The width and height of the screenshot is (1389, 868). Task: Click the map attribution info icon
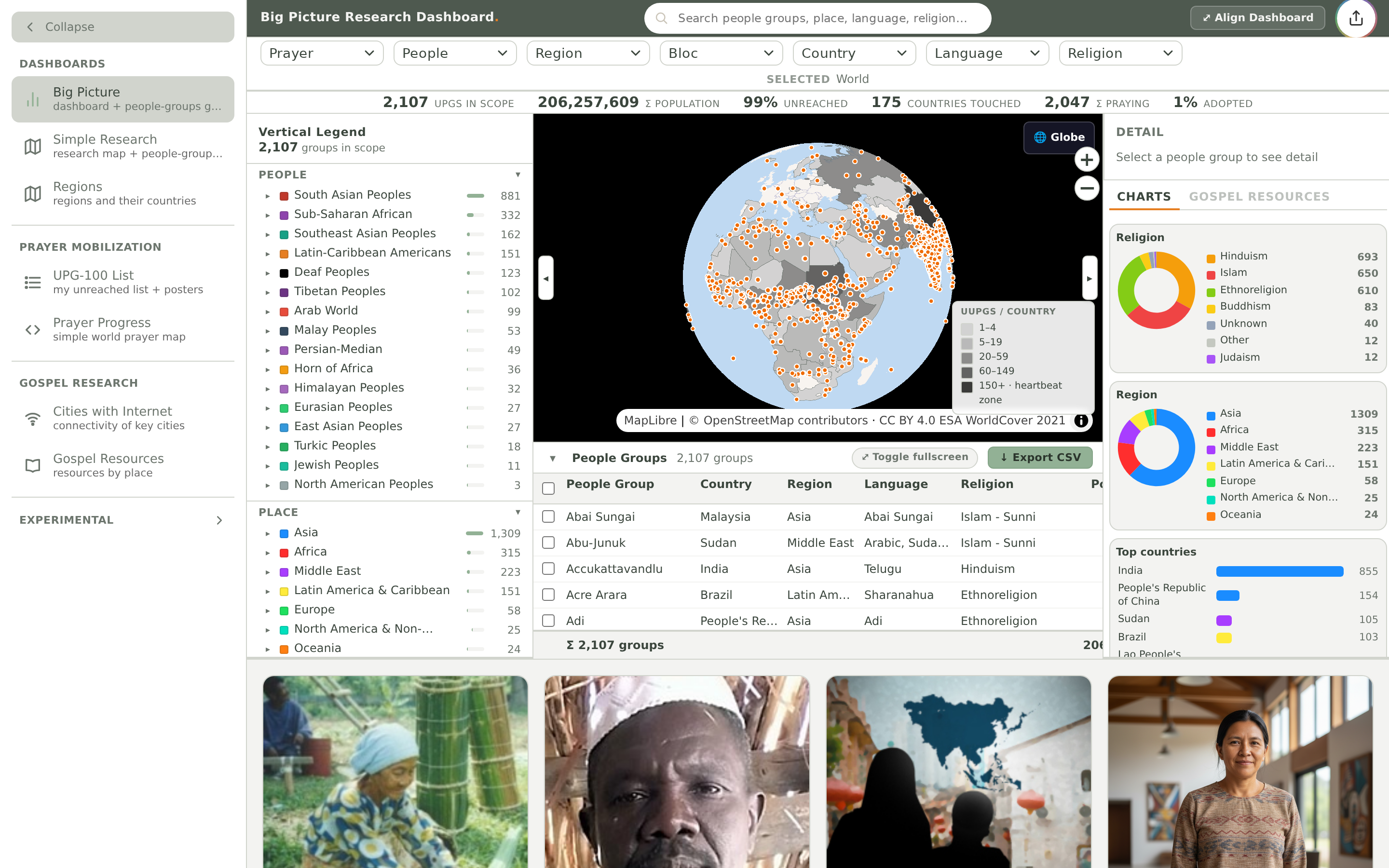1081,421
